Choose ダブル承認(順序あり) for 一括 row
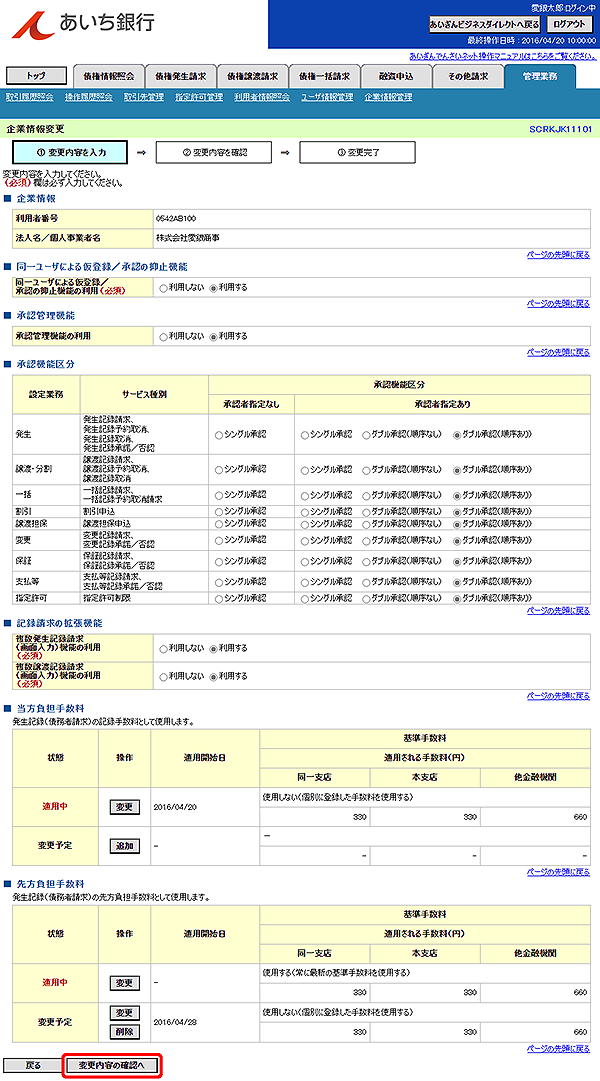600x1081 pixels. pyautogui.click(x=457, y=495)
